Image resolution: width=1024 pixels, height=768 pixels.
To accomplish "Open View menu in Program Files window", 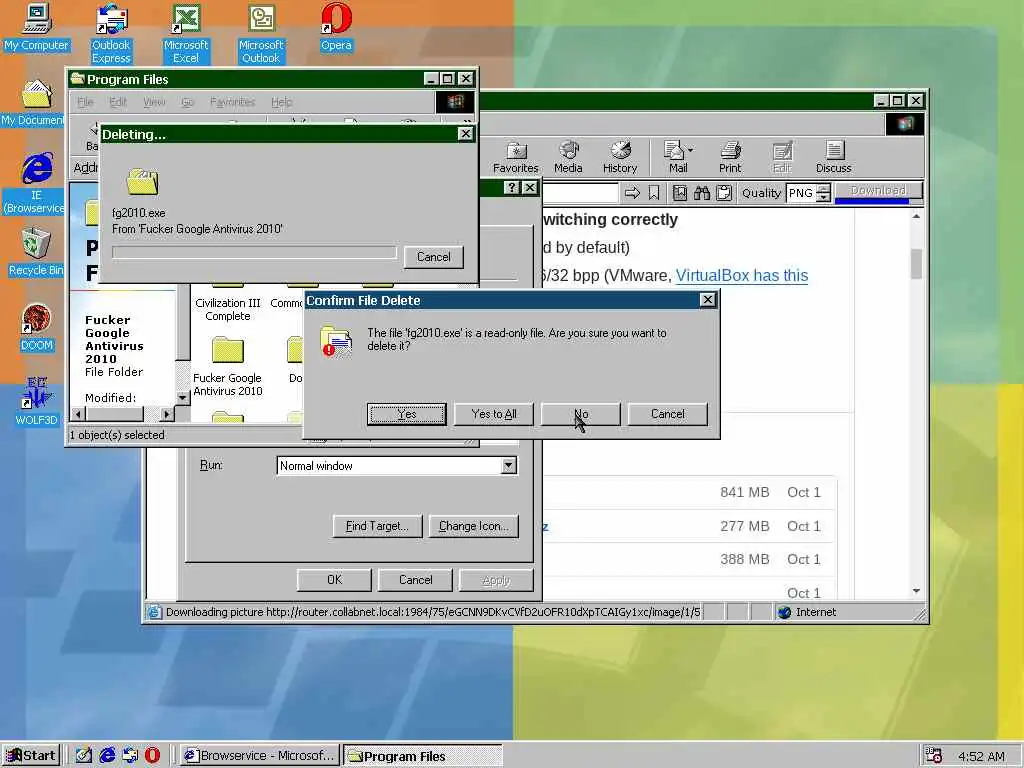I will 154,102.
